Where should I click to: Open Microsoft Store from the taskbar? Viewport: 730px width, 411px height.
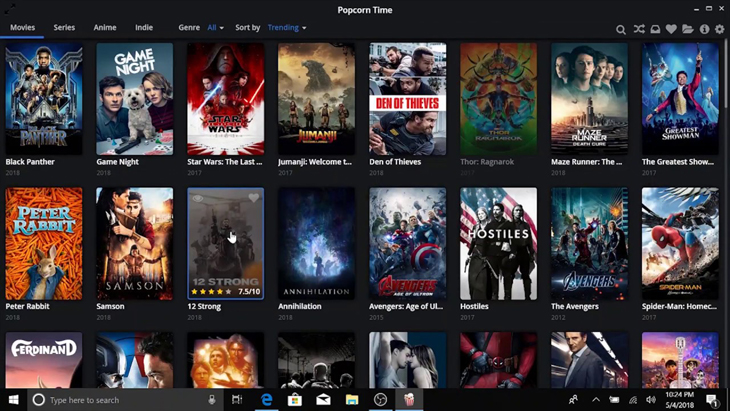295,400
